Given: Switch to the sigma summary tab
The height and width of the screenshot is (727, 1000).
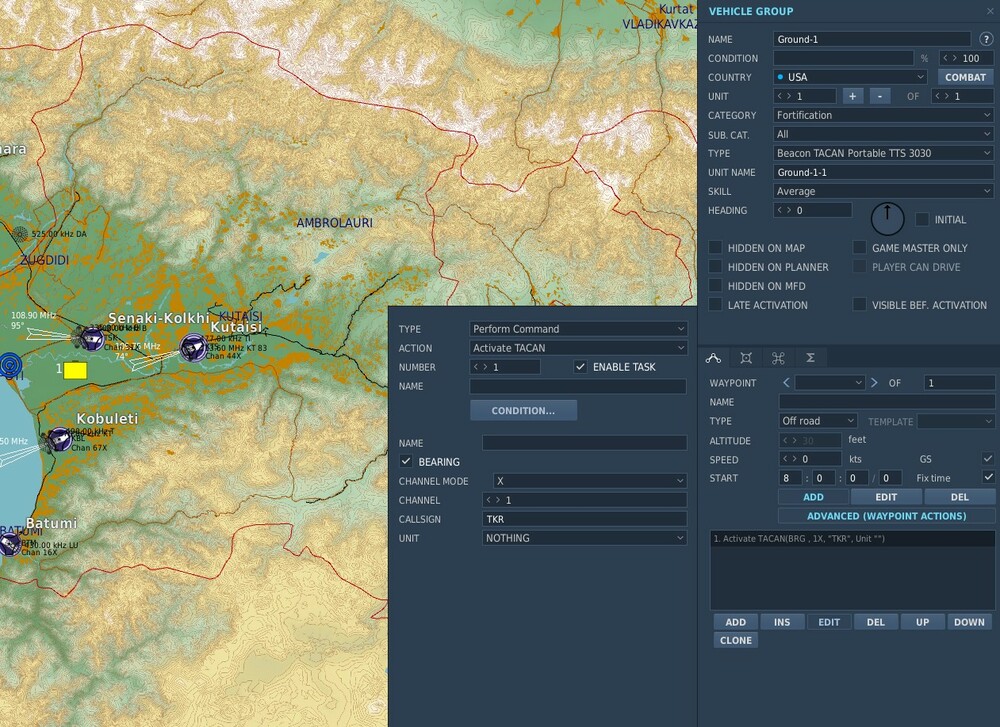Looking at the screenshot, I should [x=811, y=357].
